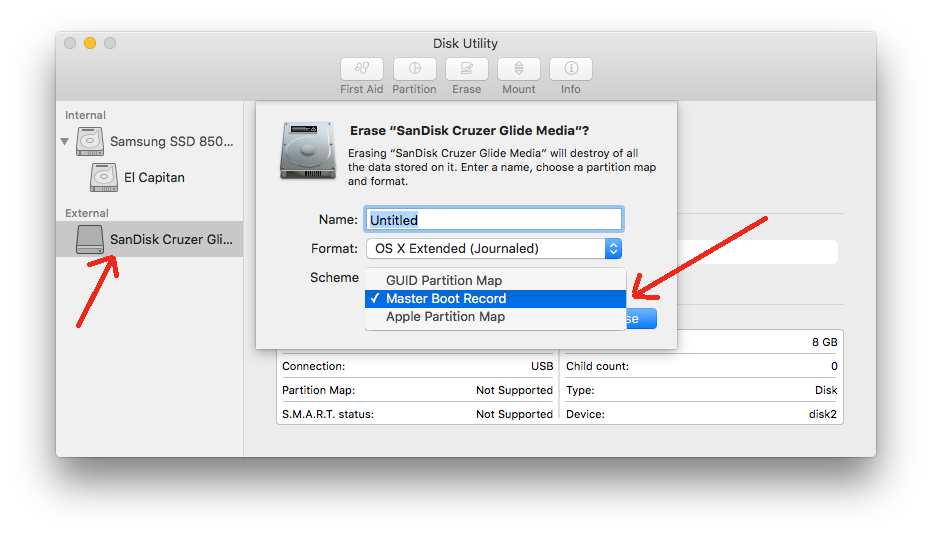Collapse the Samsung SSD disclosure triangle
Screen dimensions: 932x537
pyautogui.click(x=65, y=142)
